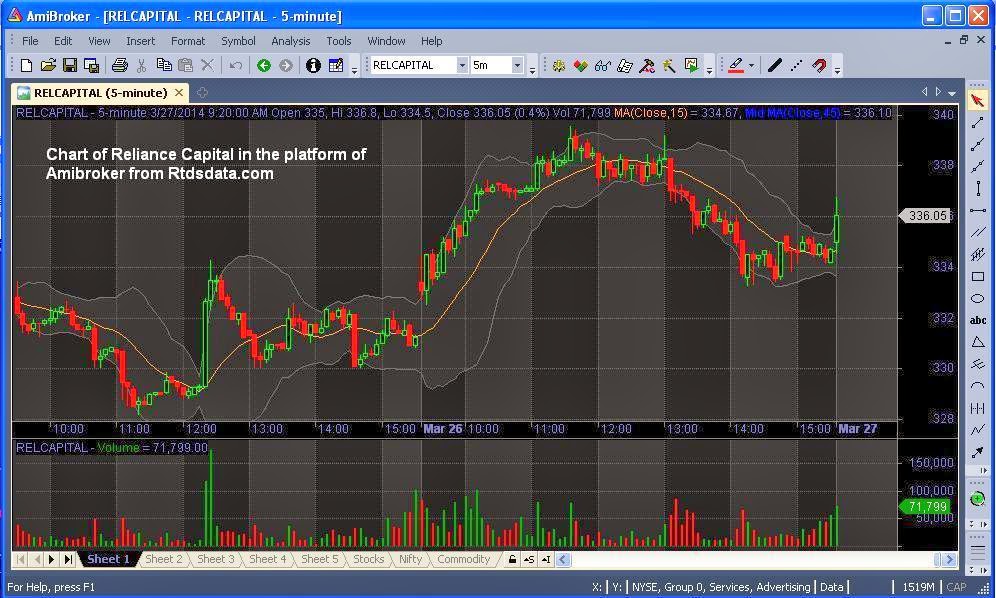Open the RELCAPITAL symbol dropdown
The height and width of the screenshot is (598, 996).
(x=462, y=65)
